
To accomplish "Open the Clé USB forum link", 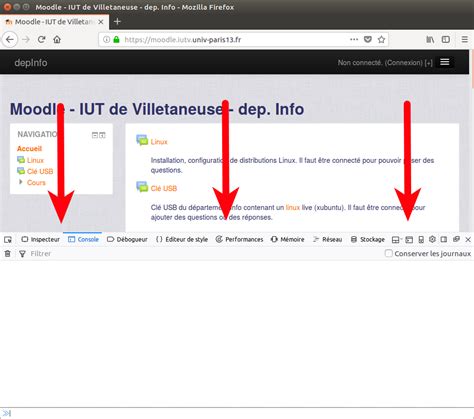I will coord(163,188).
